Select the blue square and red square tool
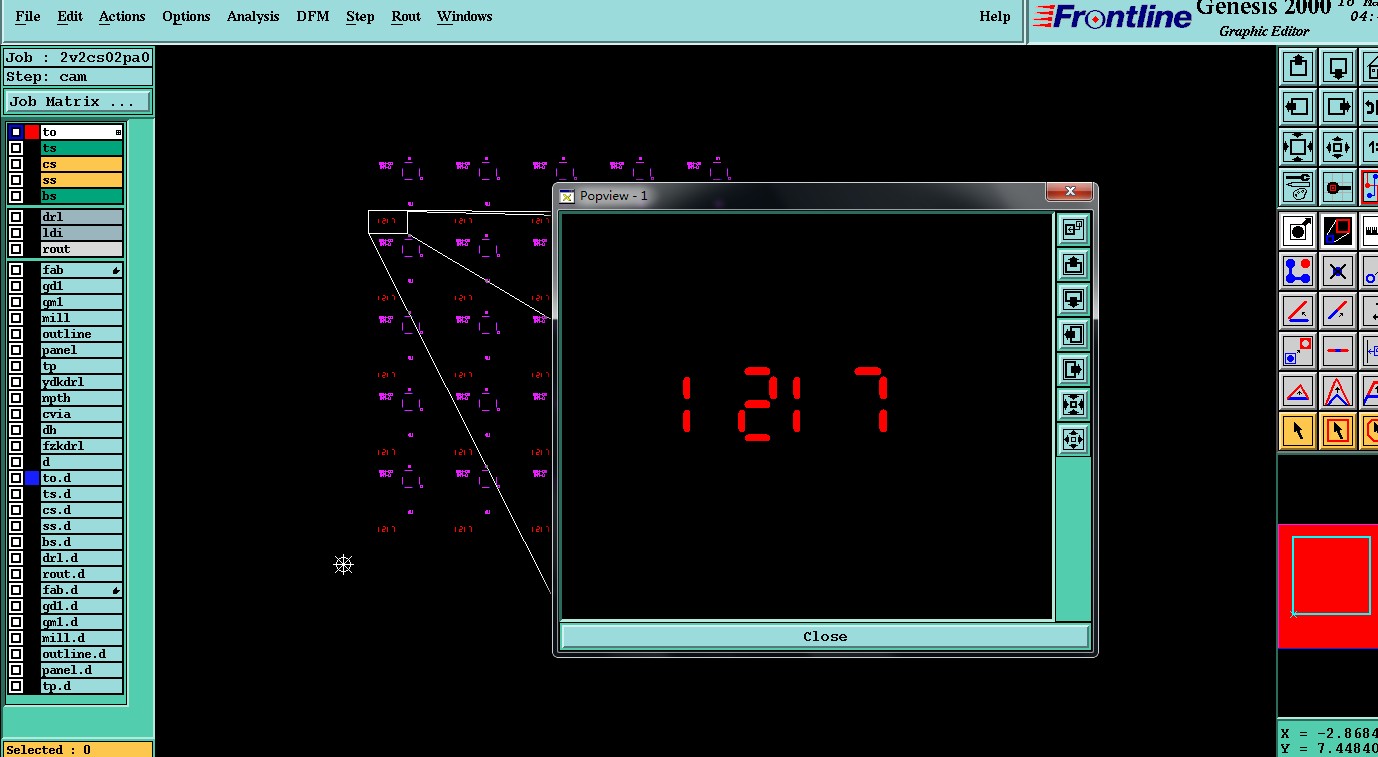This screenshot has height=757, width=1378. (1298, 351)
